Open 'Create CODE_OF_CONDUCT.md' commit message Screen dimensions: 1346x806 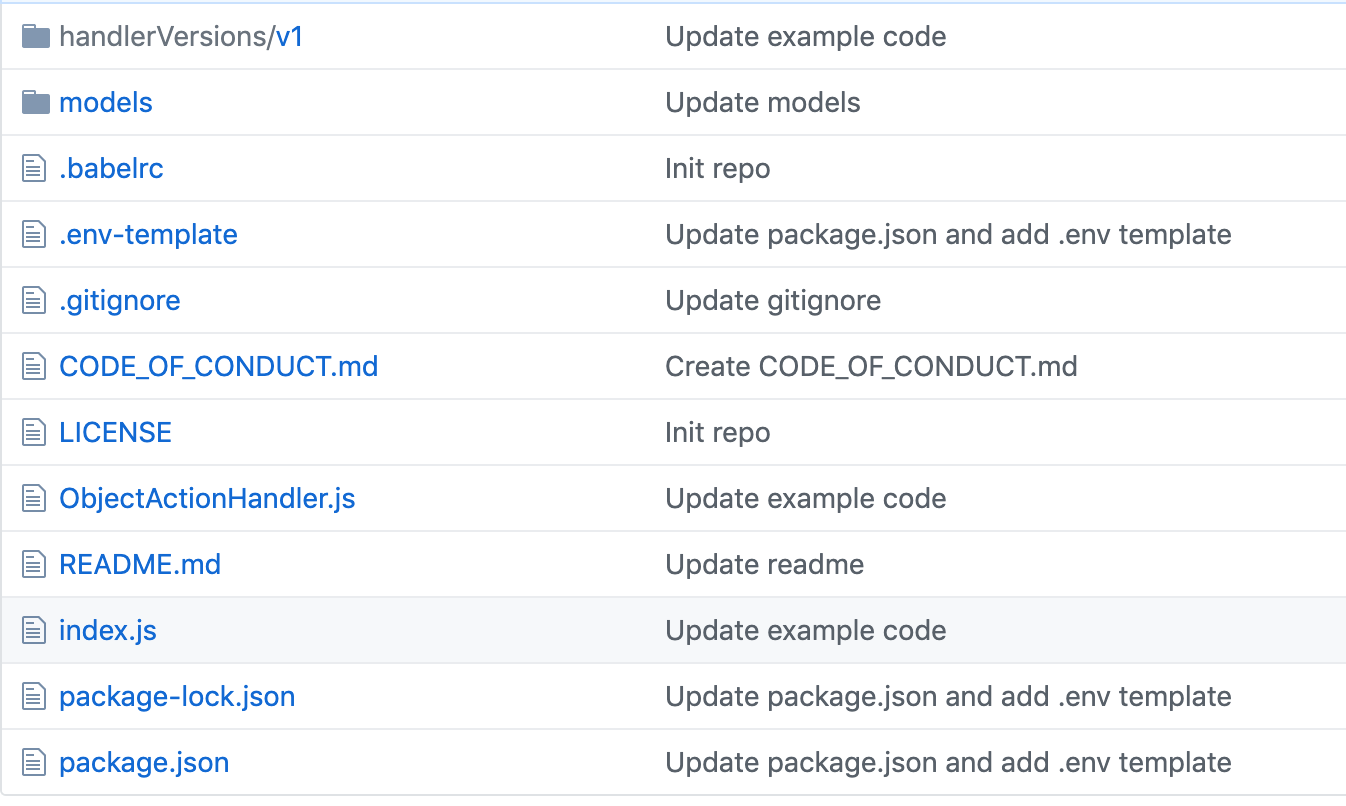click(871, 366)
